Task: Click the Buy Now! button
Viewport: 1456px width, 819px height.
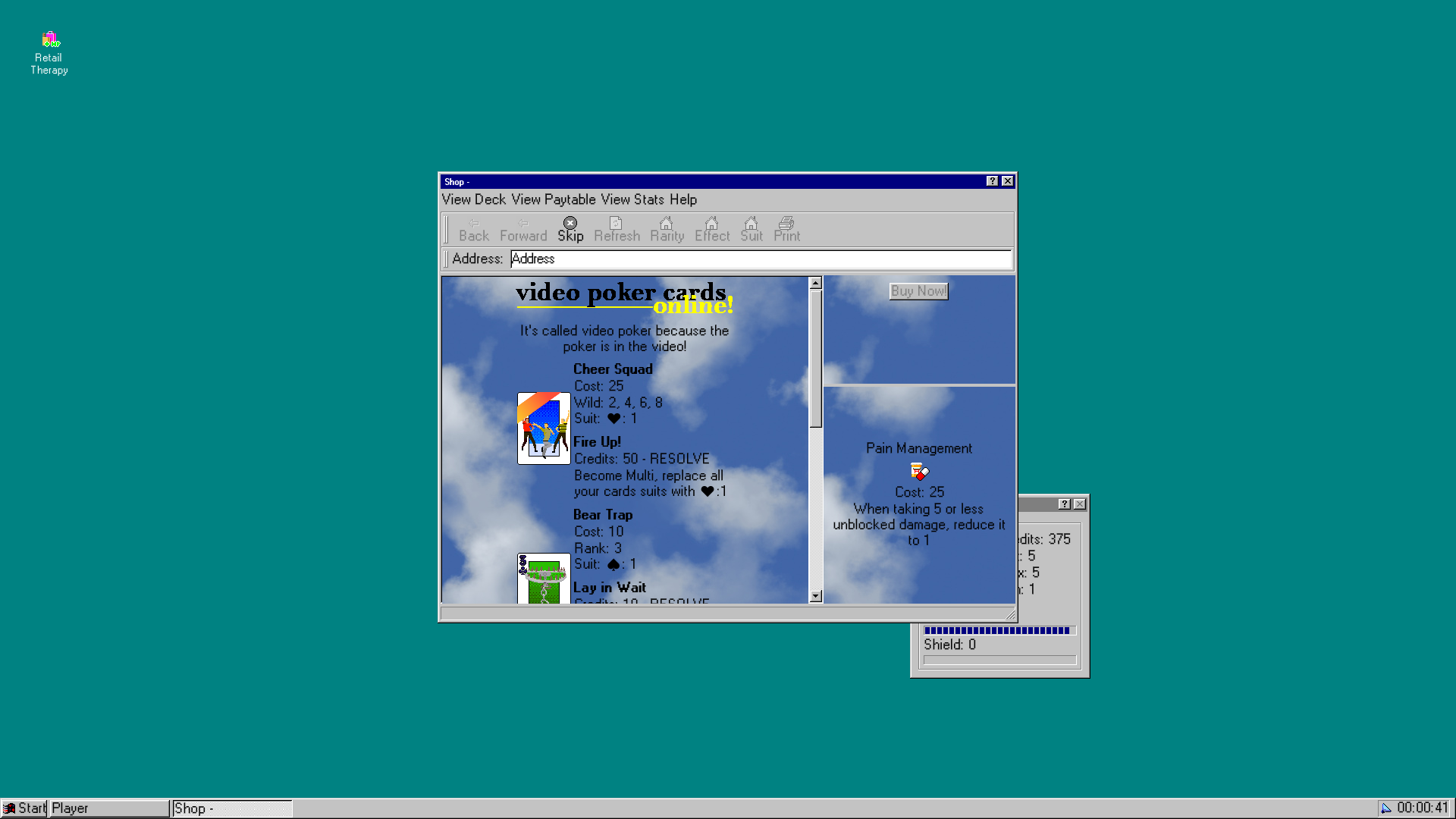Action: point(918,291)
